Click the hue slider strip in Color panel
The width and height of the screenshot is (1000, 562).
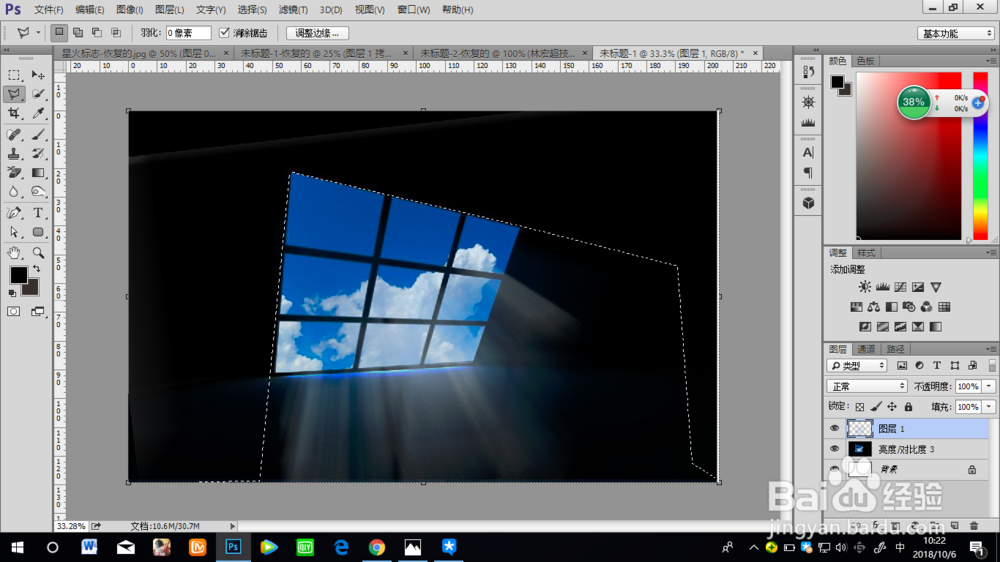point(980,156)
